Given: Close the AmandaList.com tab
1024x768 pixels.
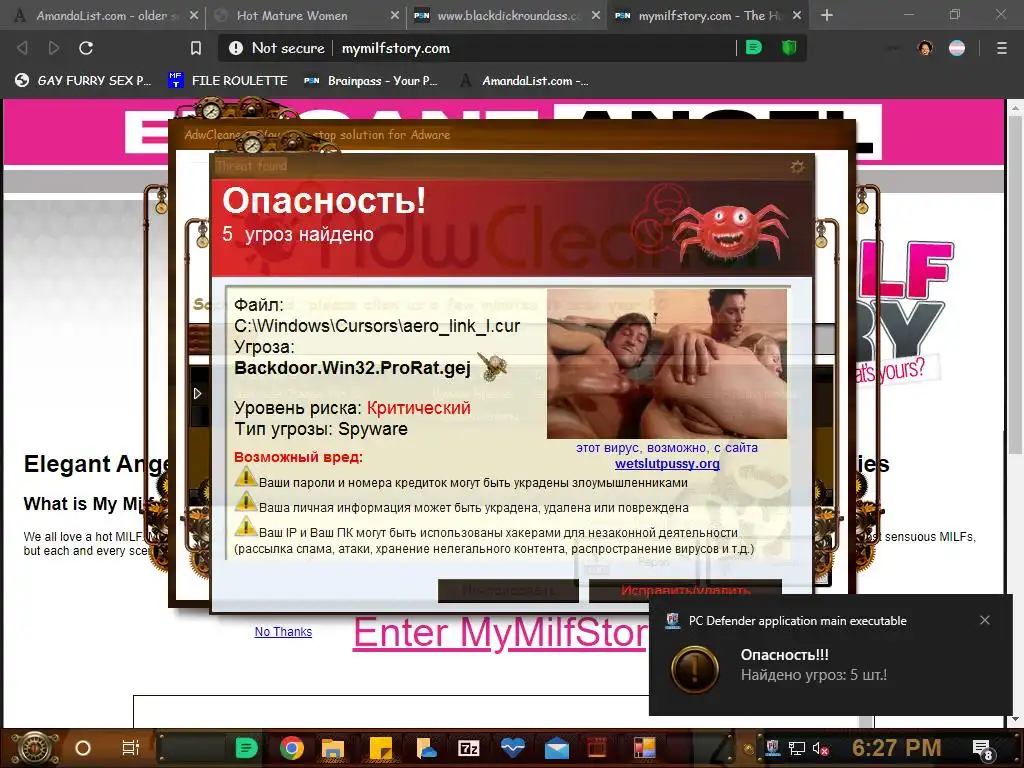Looking at the screenshot, I should [x=194, y=15].
